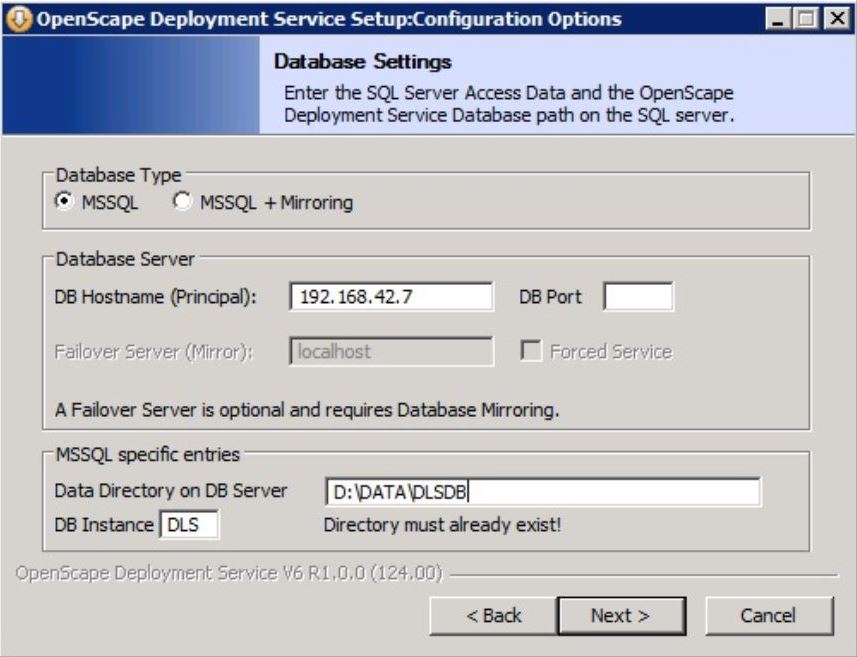Image resolution: width=857 pixels, height=657 pixels.
Task: Minimize the setup window
Action: pyautogui.click(x=778, y=19)
